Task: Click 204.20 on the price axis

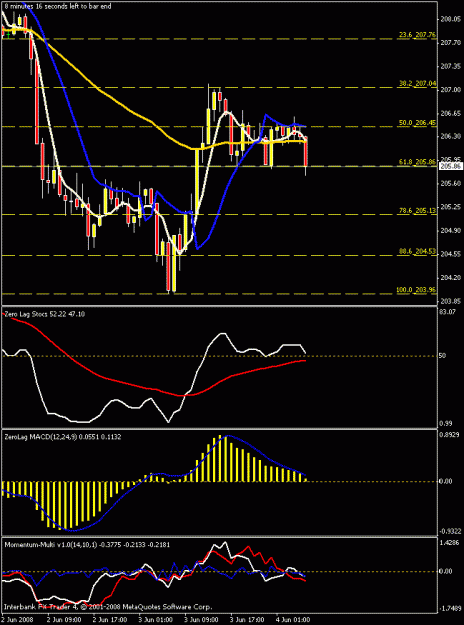Action: pyautogui.click(x=450, y=277)
